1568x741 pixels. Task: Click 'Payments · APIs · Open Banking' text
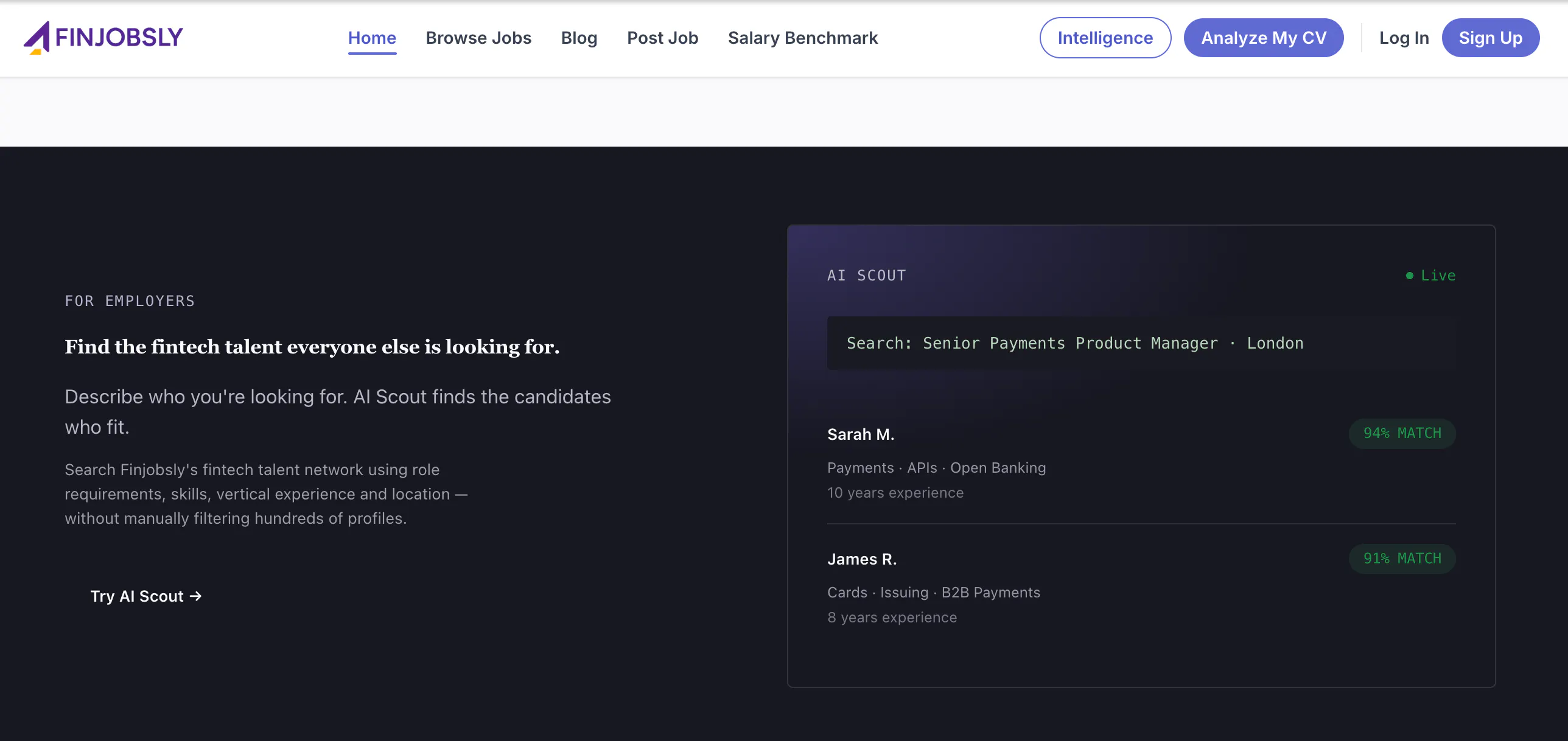(x=936, y=468)
